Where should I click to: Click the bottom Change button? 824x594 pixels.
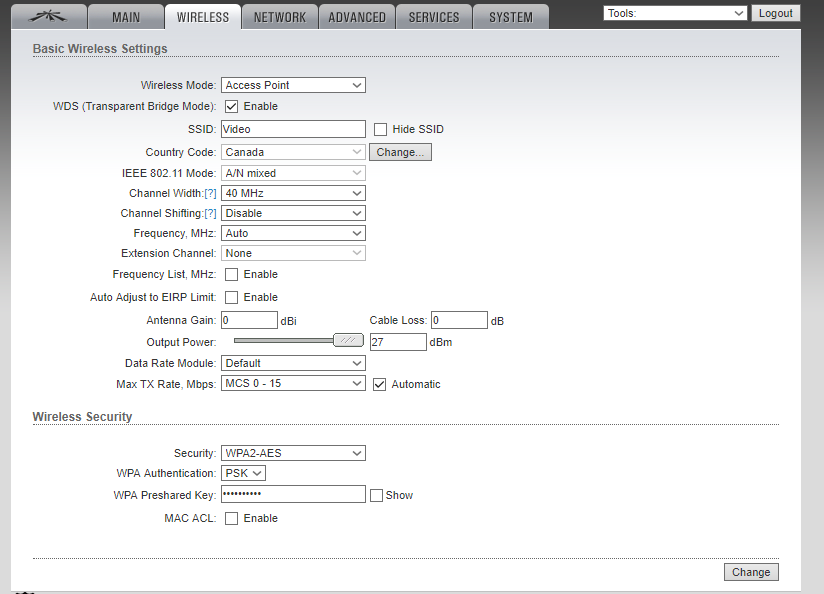coord(751,572)
